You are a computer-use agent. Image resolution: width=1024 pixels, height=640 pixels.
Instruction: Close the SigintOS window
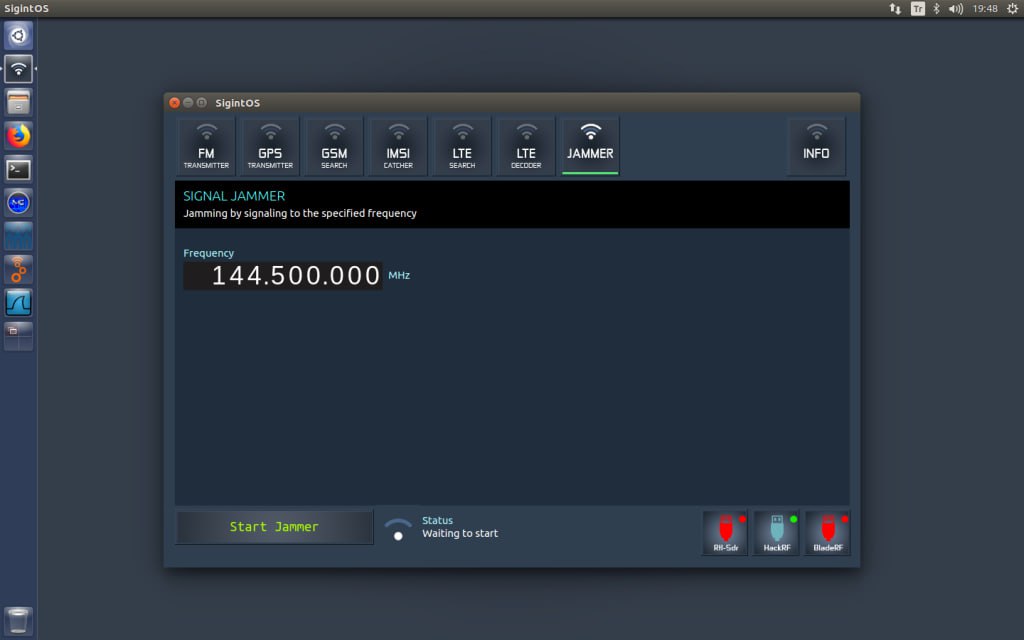[x=174, y=103]
